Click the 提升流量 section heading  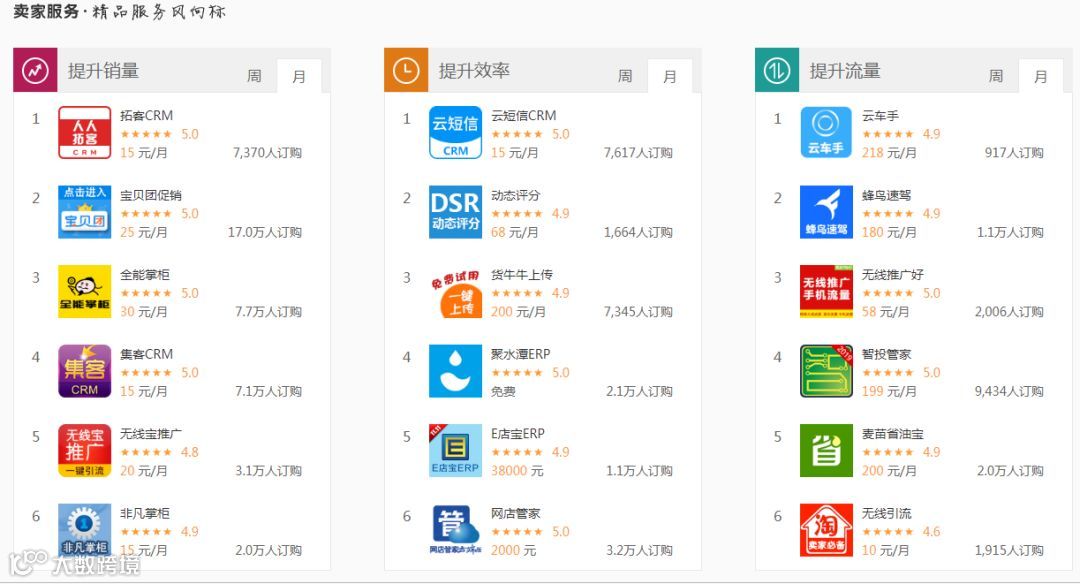pos(845,71)
